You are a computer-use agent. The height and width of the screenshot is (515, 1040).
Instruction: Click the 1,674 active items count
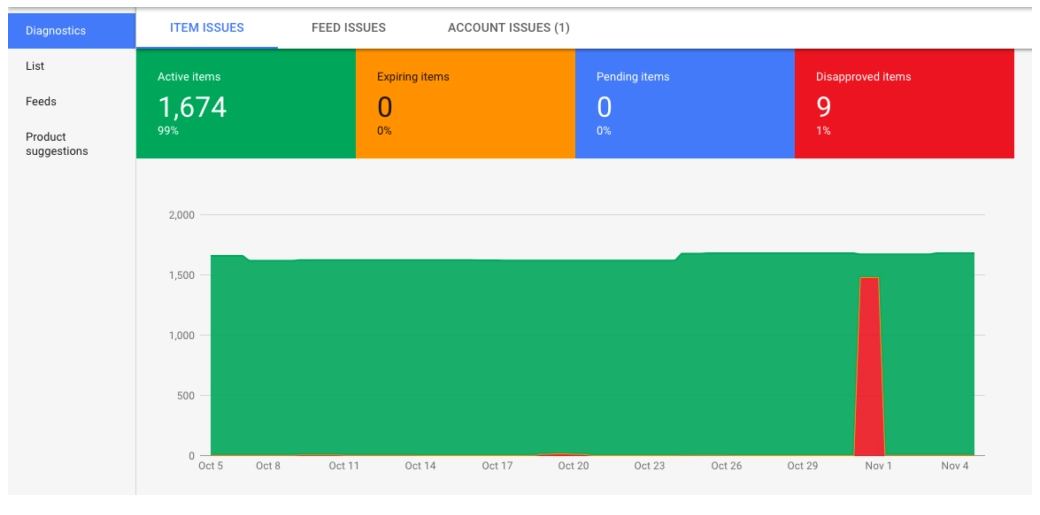click(x=192, y=107)
